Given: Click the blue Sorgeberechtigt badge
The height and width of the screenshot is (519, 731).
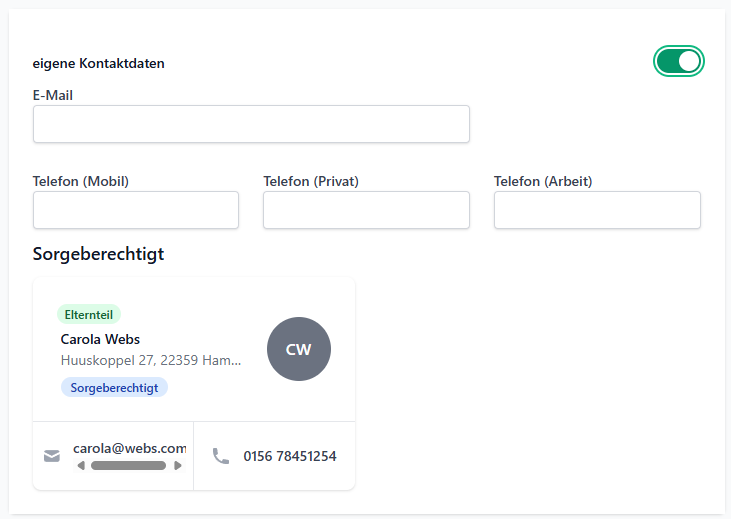Looking at the screenshot, I should tap(114, 387).
